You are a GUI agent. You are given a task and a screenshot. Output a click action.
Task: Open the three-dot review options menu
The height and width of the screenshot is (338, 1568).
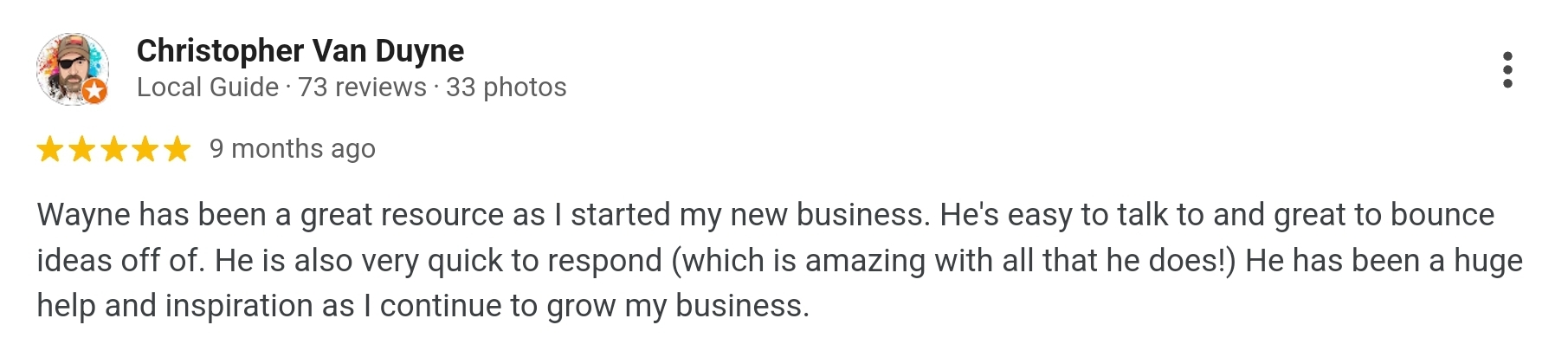(1507, 70)
